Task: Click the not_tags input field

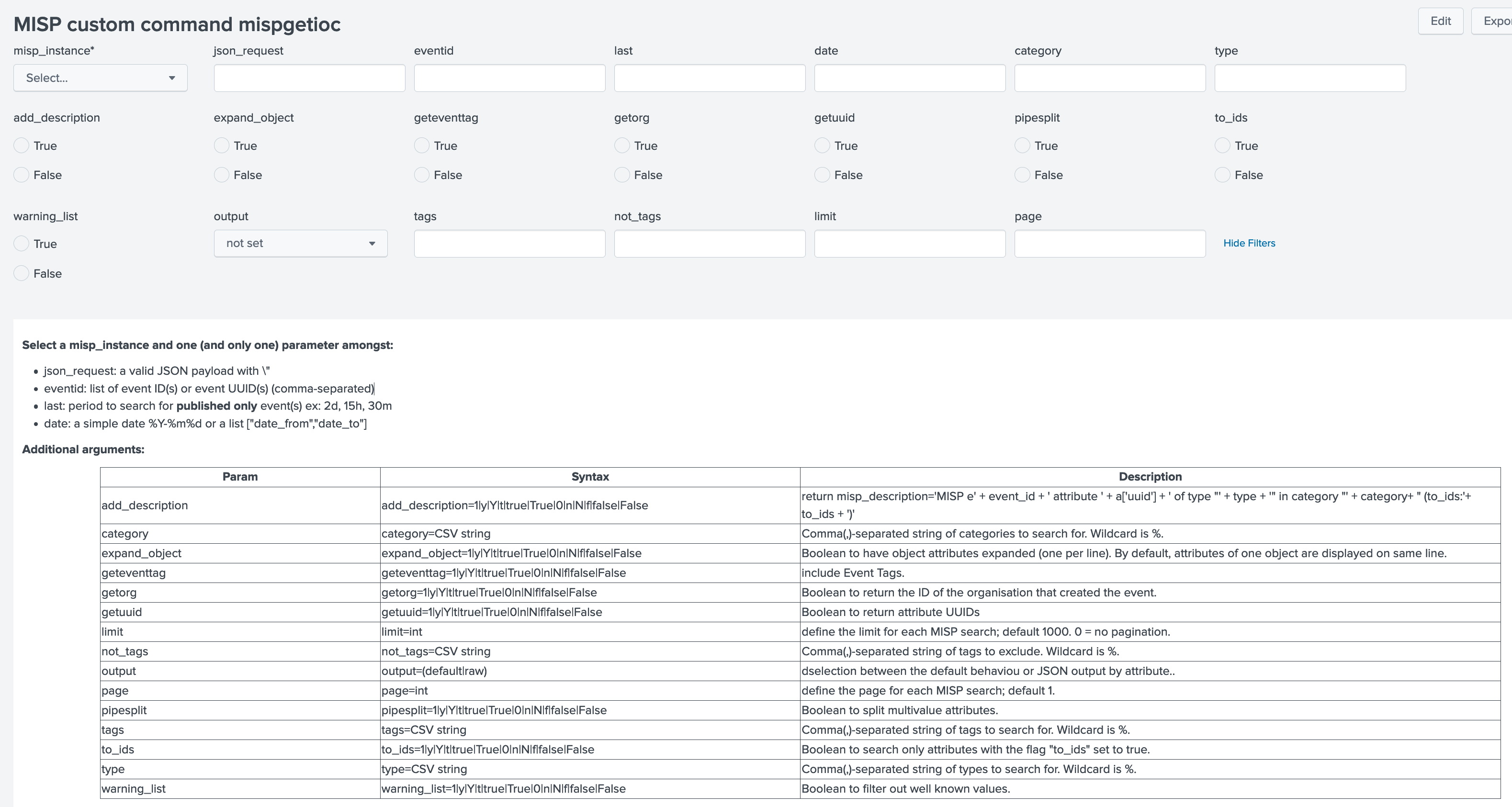Action: coord(710,244)
